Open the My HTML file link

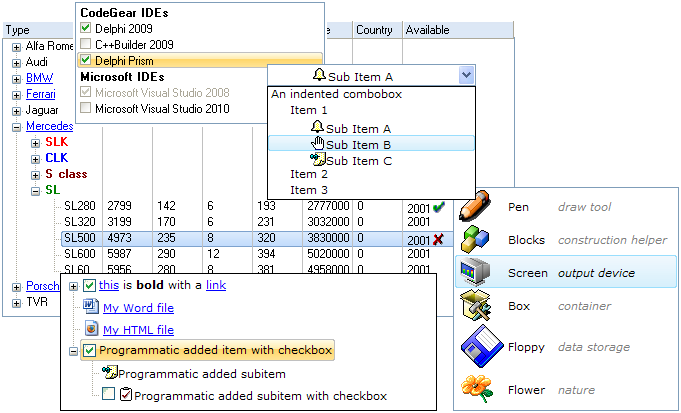click(139, 330)
